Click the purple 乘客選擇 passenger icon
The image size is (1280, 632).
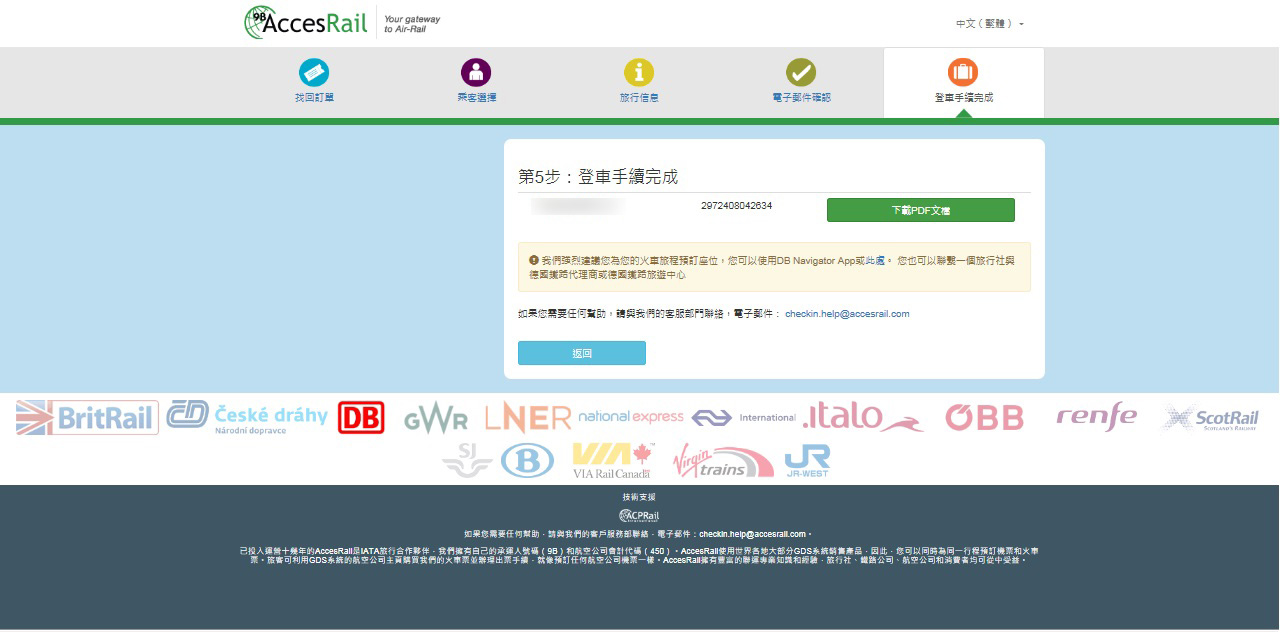(x=476, y=72)
